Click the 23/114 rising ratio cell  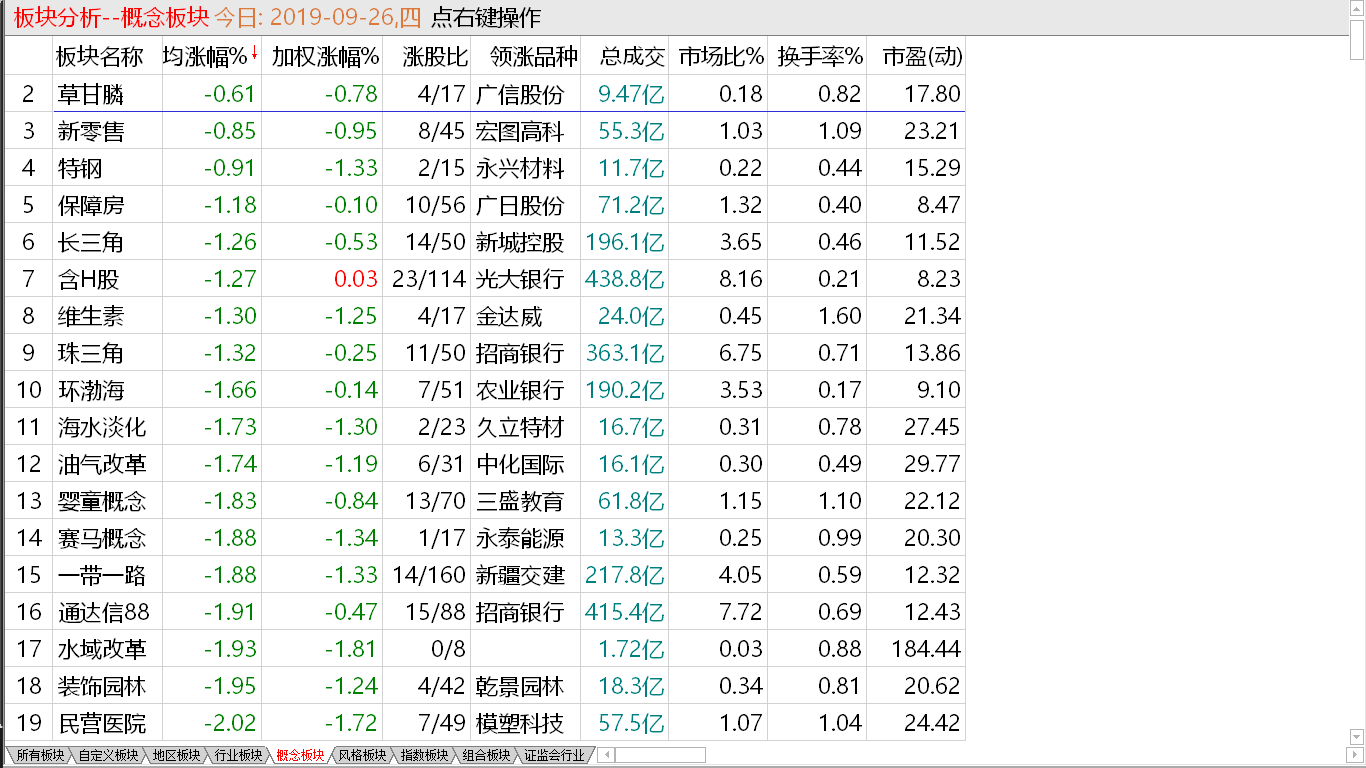(427, 279)
